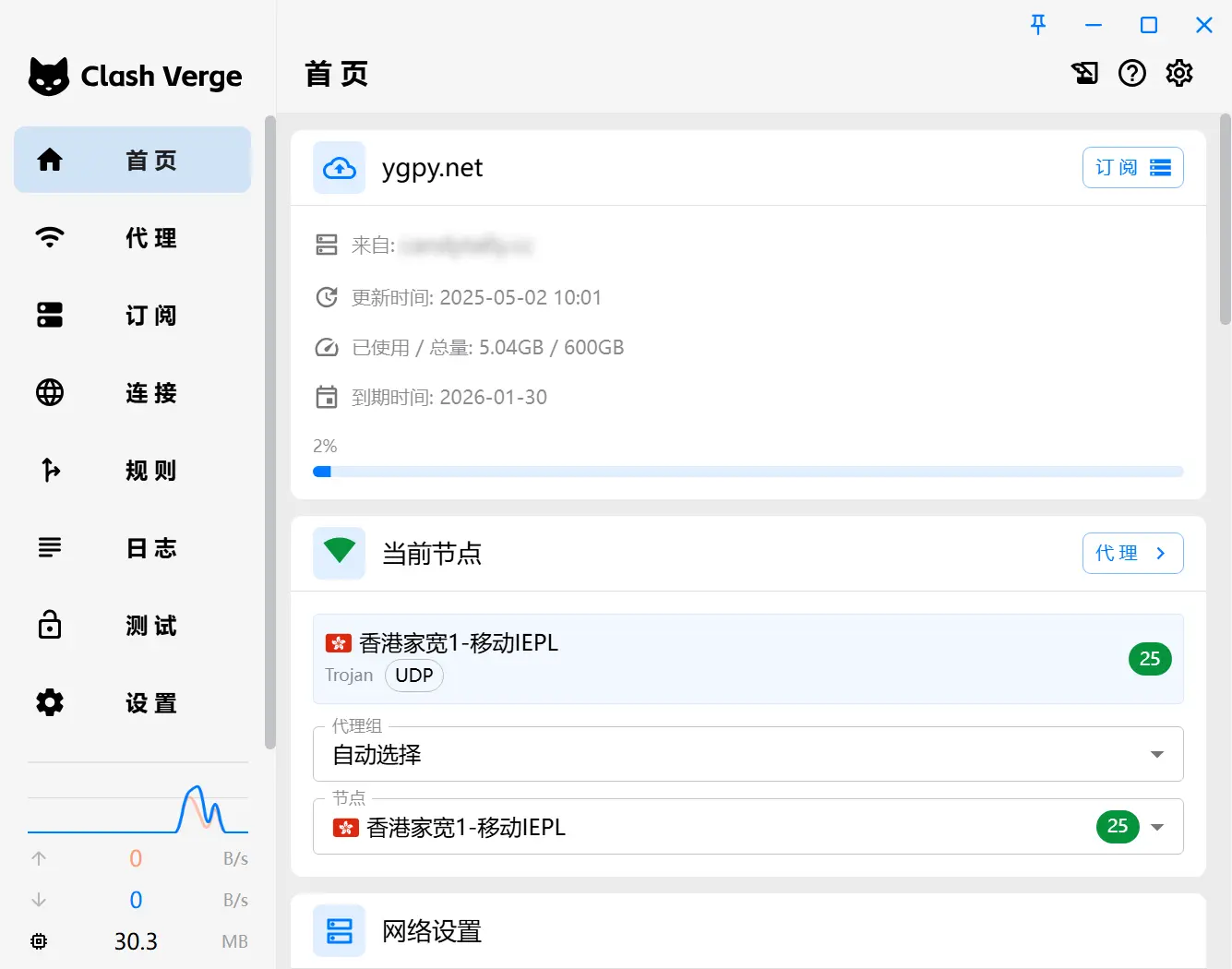Expand the 代理组 自动选择 dropdown
The height and width of the screenshot is (969, 1232).
748,754
